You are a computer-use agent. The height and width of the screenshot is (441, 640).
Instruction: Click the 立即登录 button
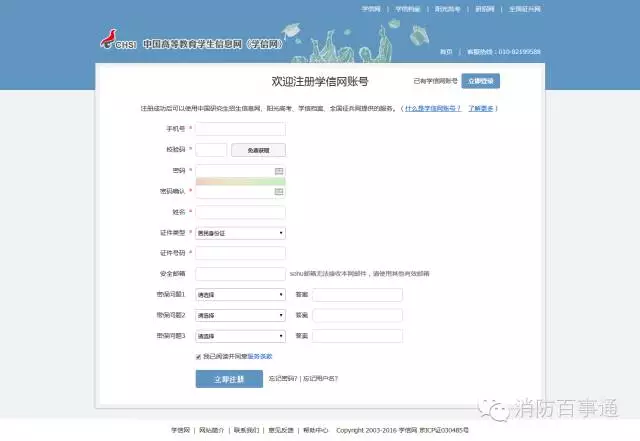point(480,81)
